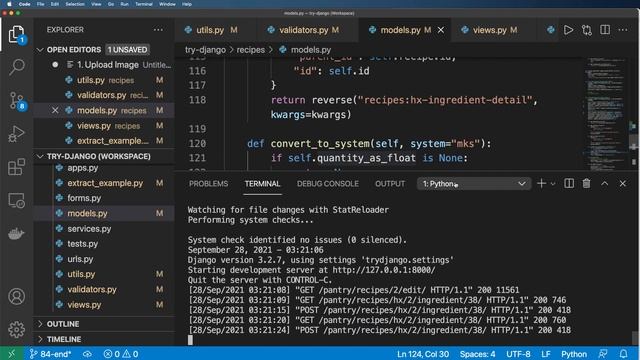Open the Accounts menu icon
This screenshot has height=360, width=640.
coord(16,296)
